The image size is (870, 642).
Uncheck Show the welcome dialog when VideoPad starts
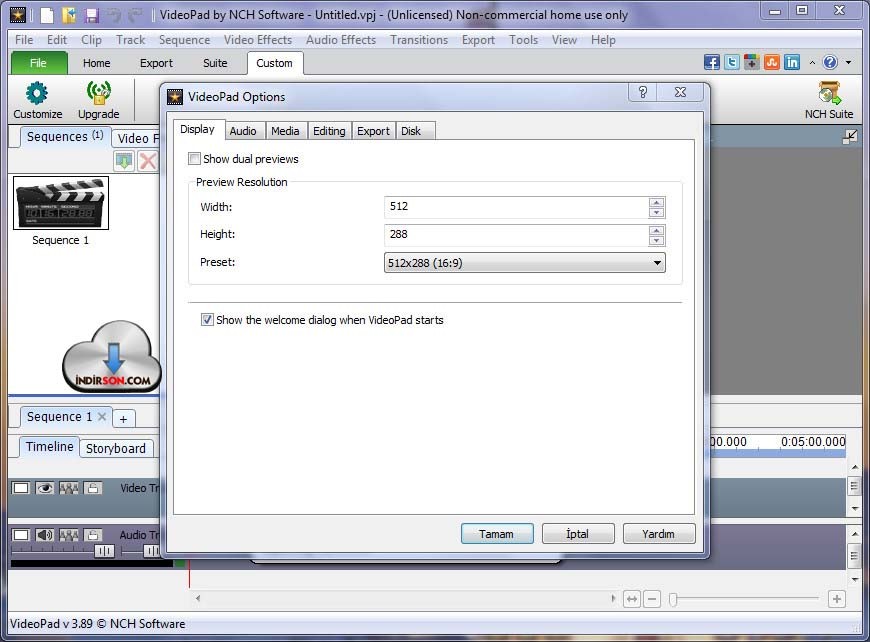coord(207,320)
